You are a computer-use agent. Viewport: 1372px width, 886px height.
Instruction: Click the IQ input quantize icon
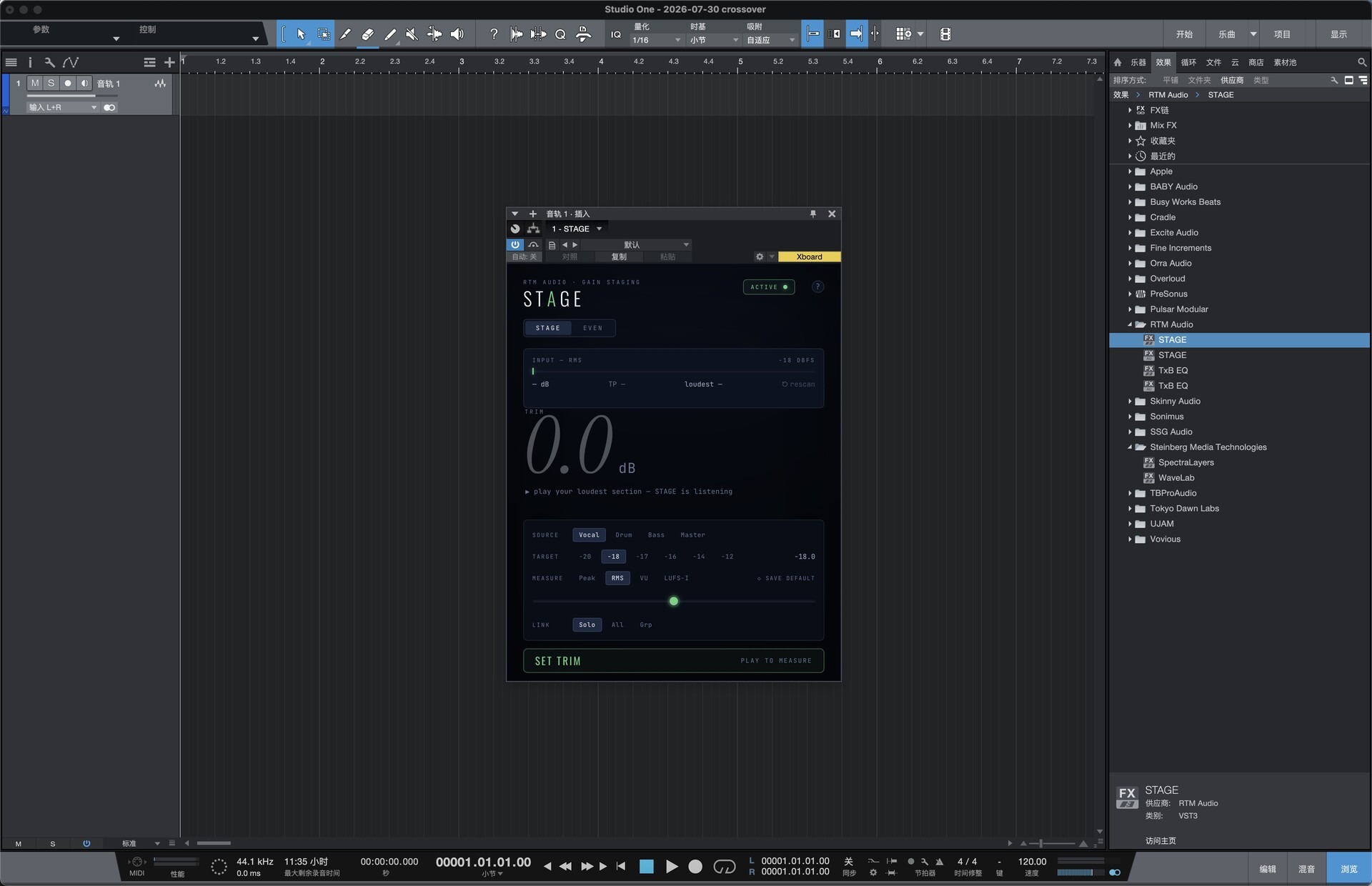pos(615,34)
